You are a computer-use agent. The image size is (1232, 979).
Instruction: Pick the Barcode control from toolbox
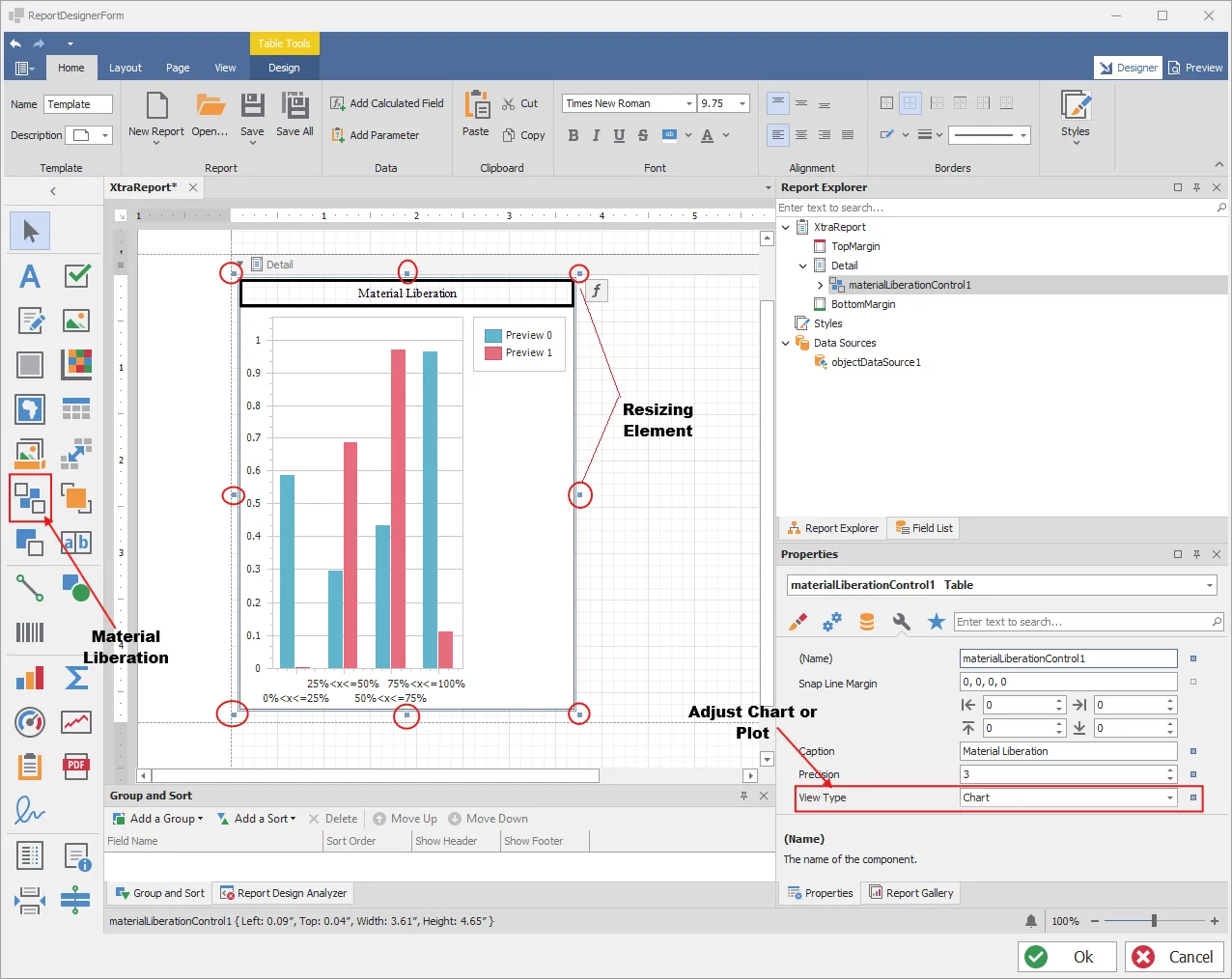coord(30,632)
